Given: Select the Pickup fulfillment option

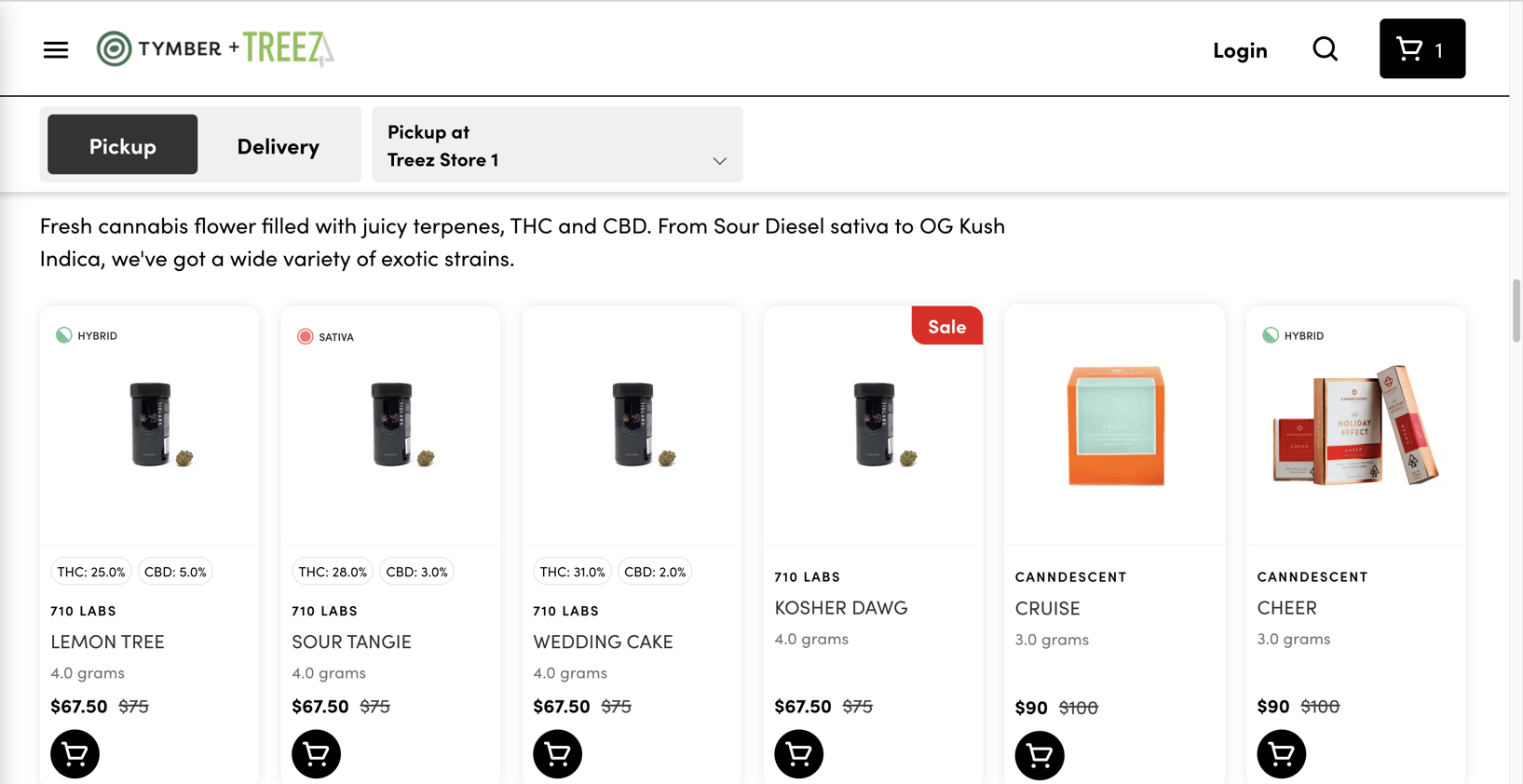Looking at the screenshot, I should click(121, 144).
